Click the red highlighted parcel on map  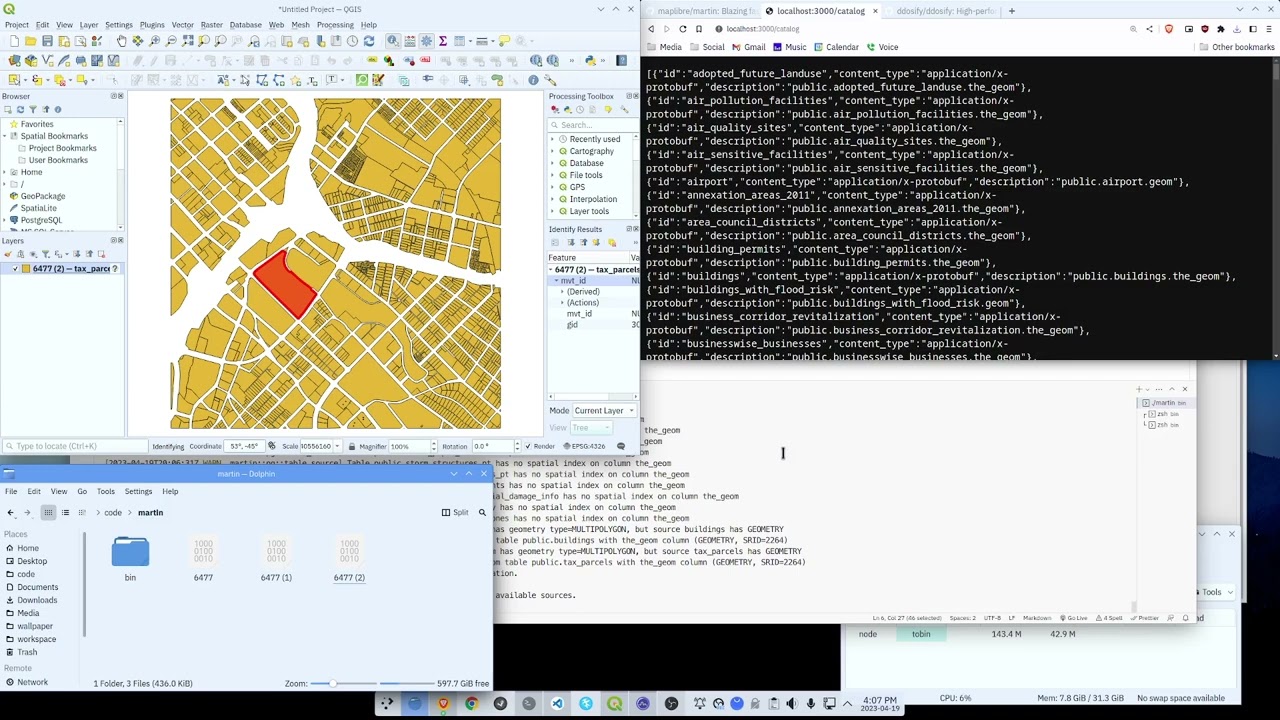(287, 283)
